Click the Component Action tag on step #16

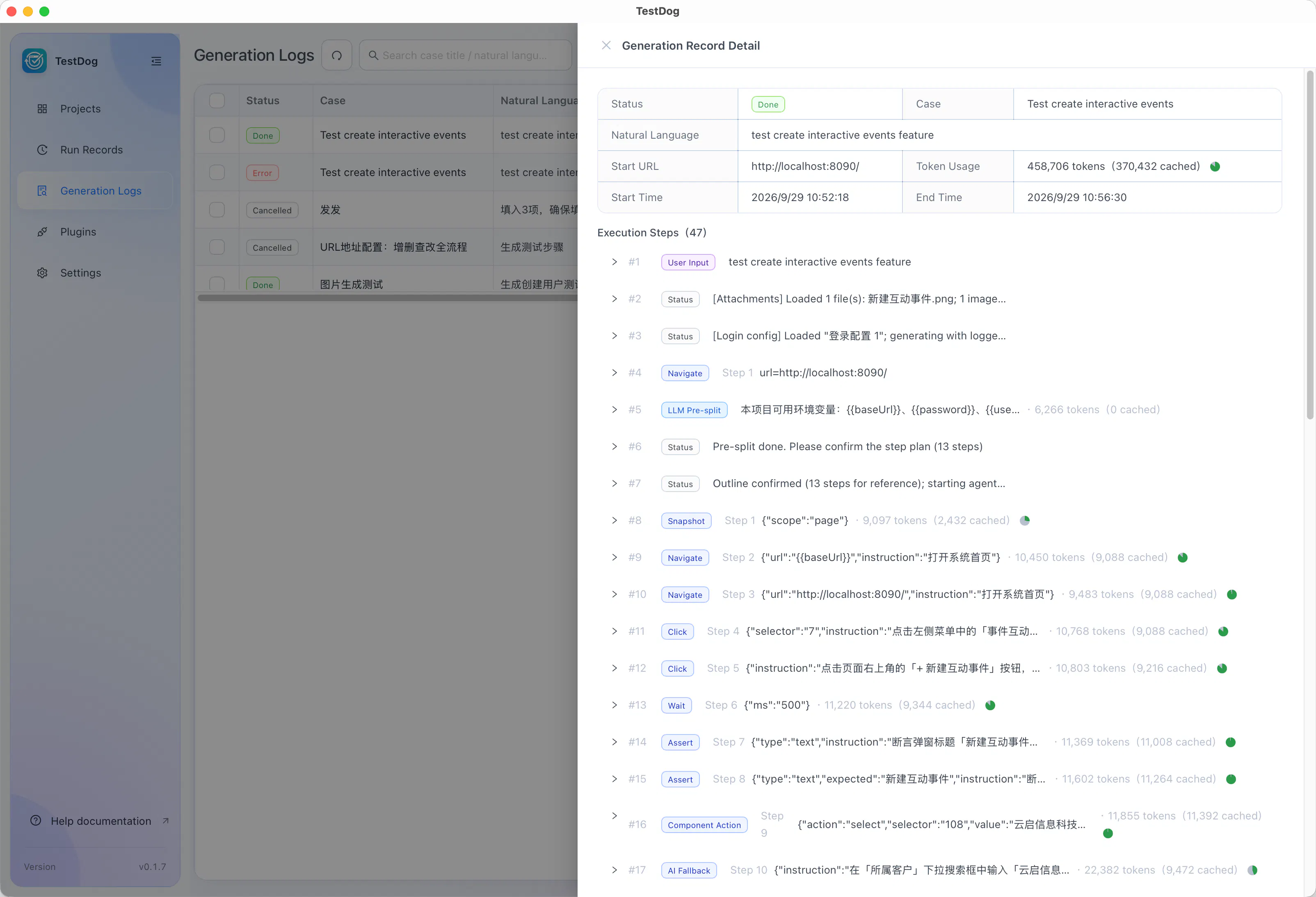coord(704,825)
